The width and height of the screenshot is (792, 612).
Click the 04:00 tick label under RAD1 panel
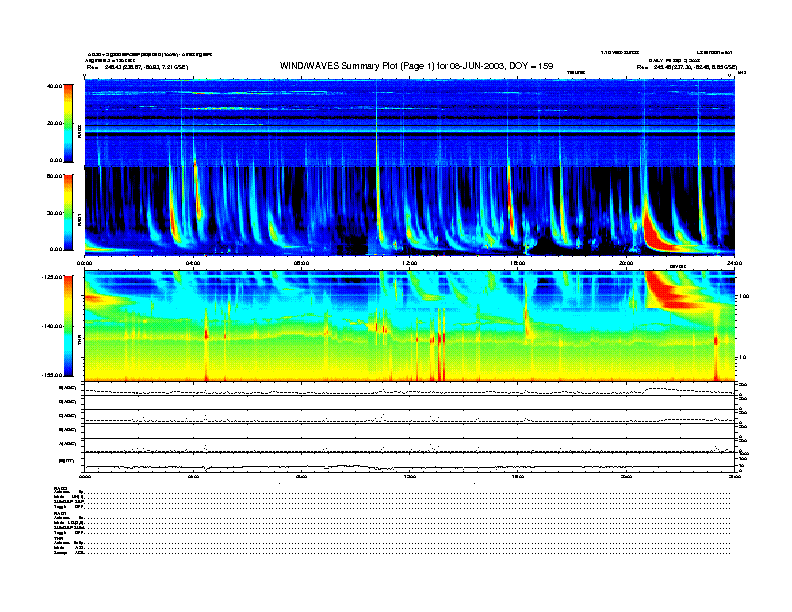coord(193,263)
